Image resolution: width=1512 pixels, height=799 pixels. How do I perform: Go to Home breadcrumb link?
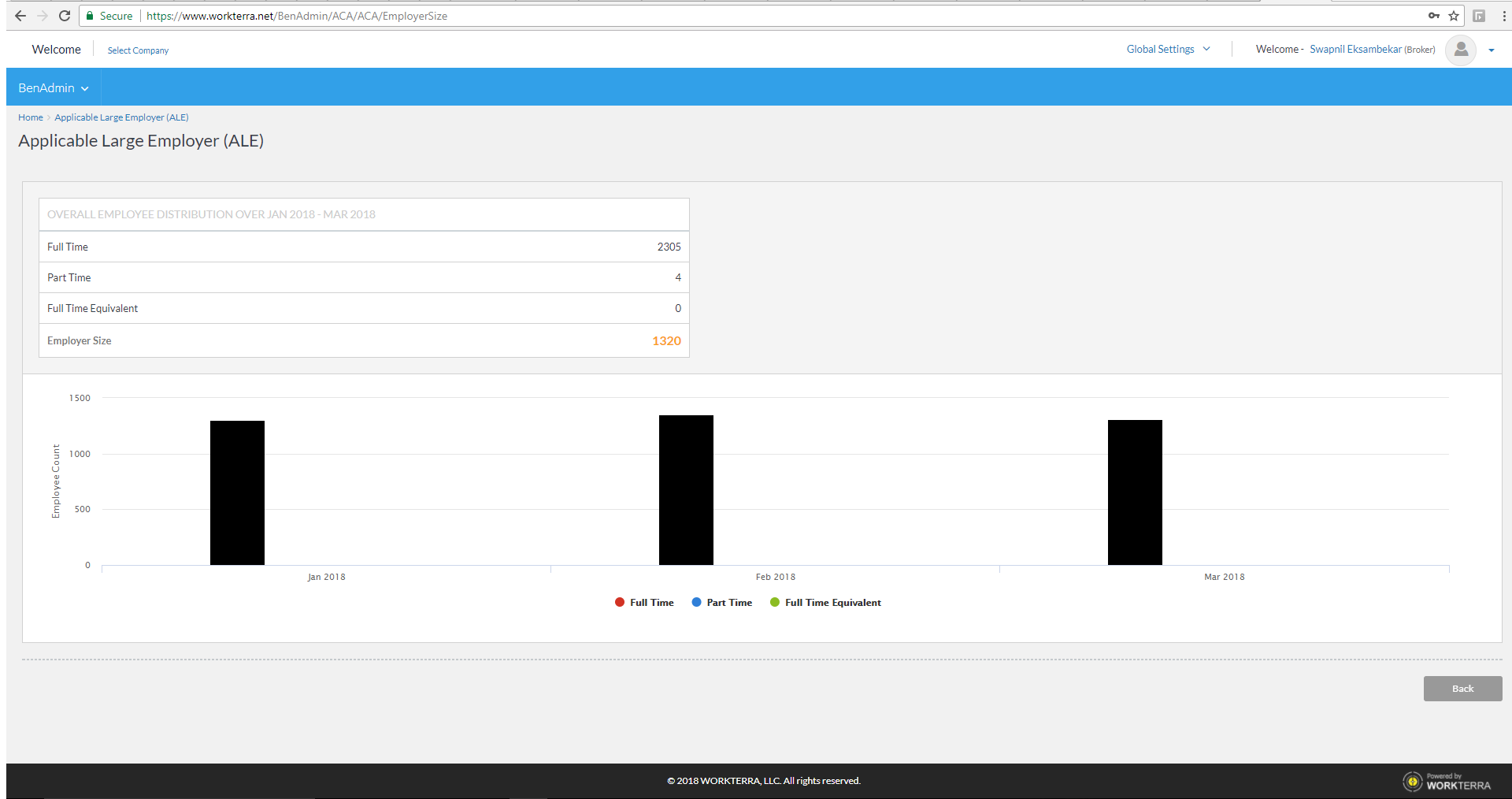31,117
